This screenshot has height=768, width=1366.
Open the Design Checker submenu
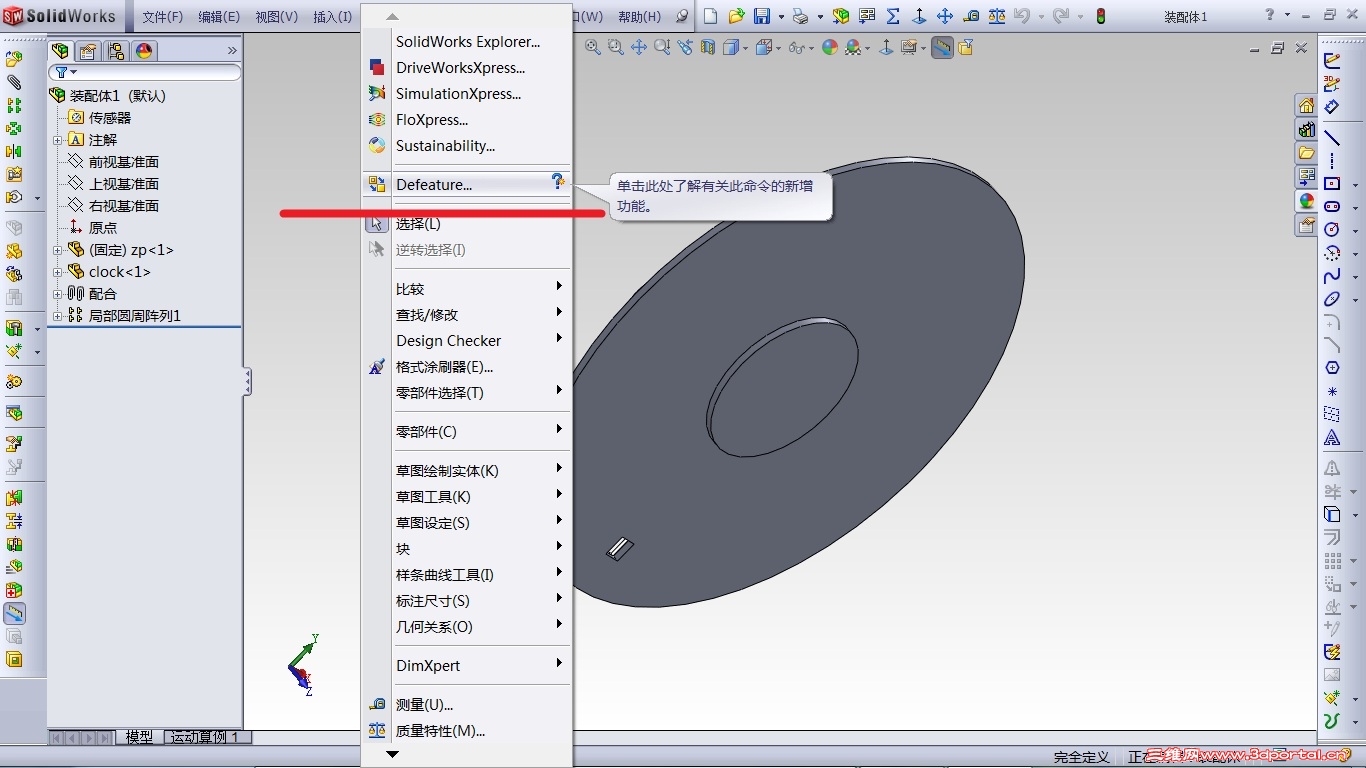(467, 341)
